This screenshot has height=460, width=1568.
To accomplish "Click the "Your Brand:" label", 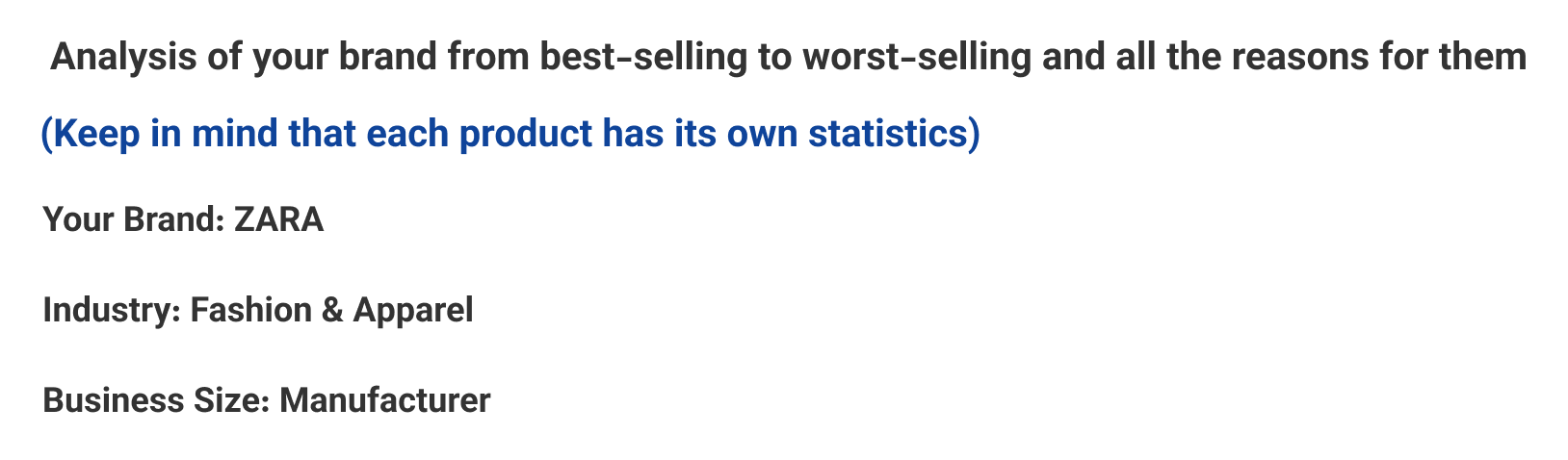I will [x=134, y=220].
